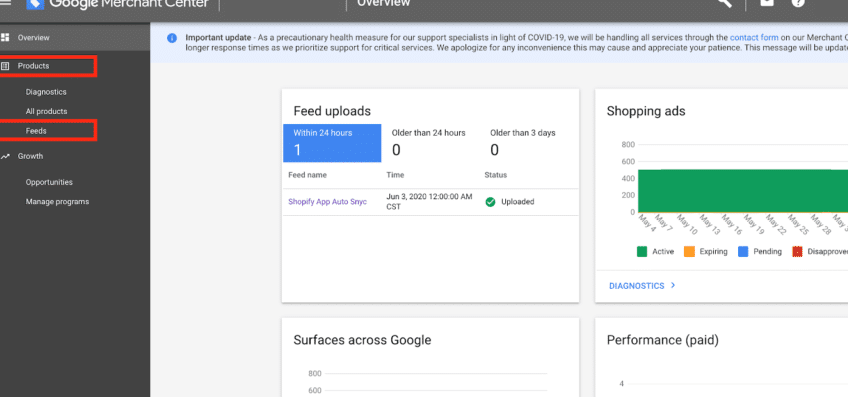
Task: Open the mail notifications icon
Action: 767,2
